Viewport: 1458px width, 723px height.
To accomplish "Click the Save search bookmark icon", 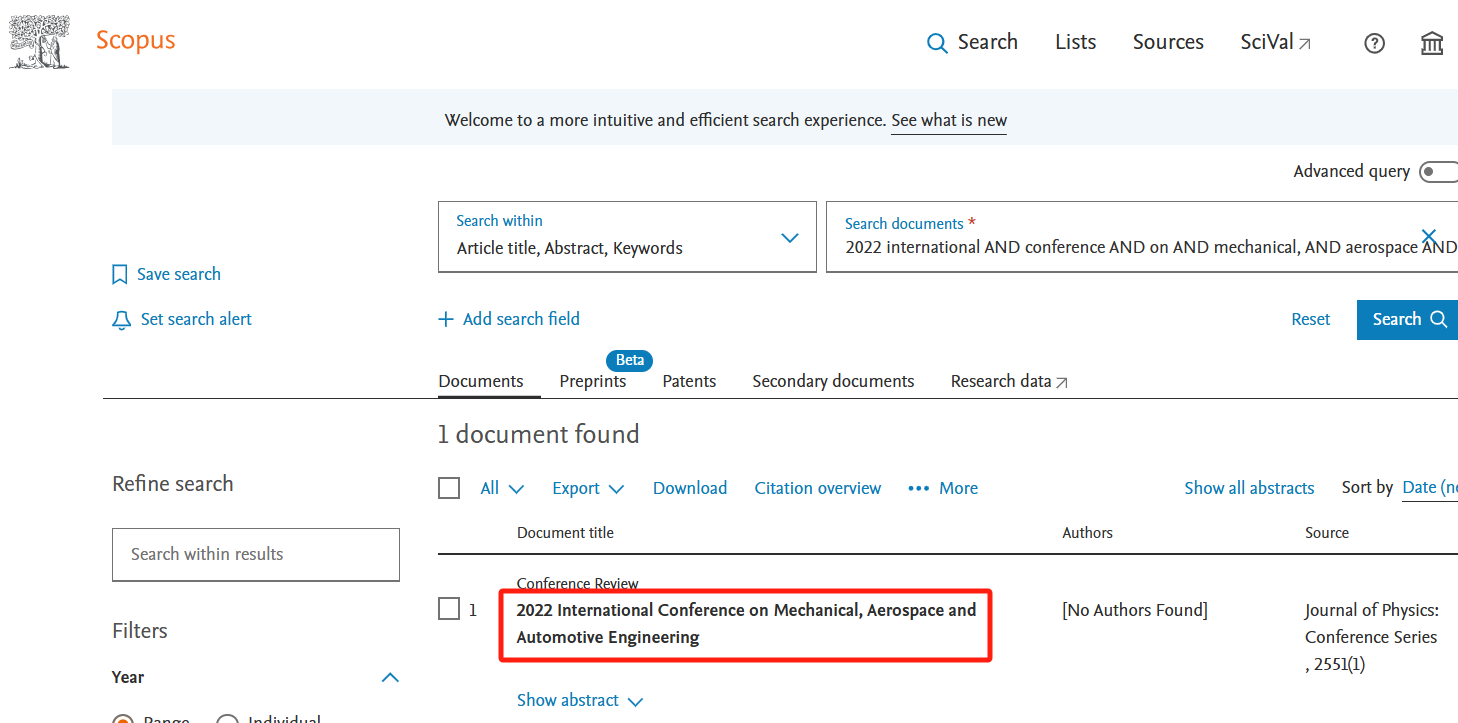I will point(120,274).
